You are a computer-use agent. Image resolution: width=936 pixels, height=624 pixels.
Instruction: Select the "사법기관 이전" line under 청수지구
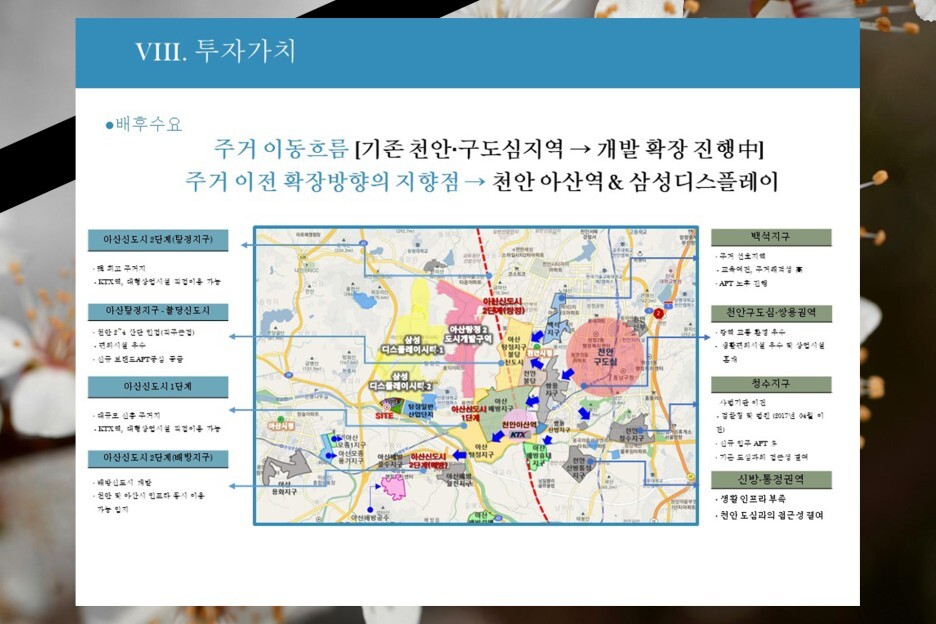pyautogui.click(x=743, y=402)
